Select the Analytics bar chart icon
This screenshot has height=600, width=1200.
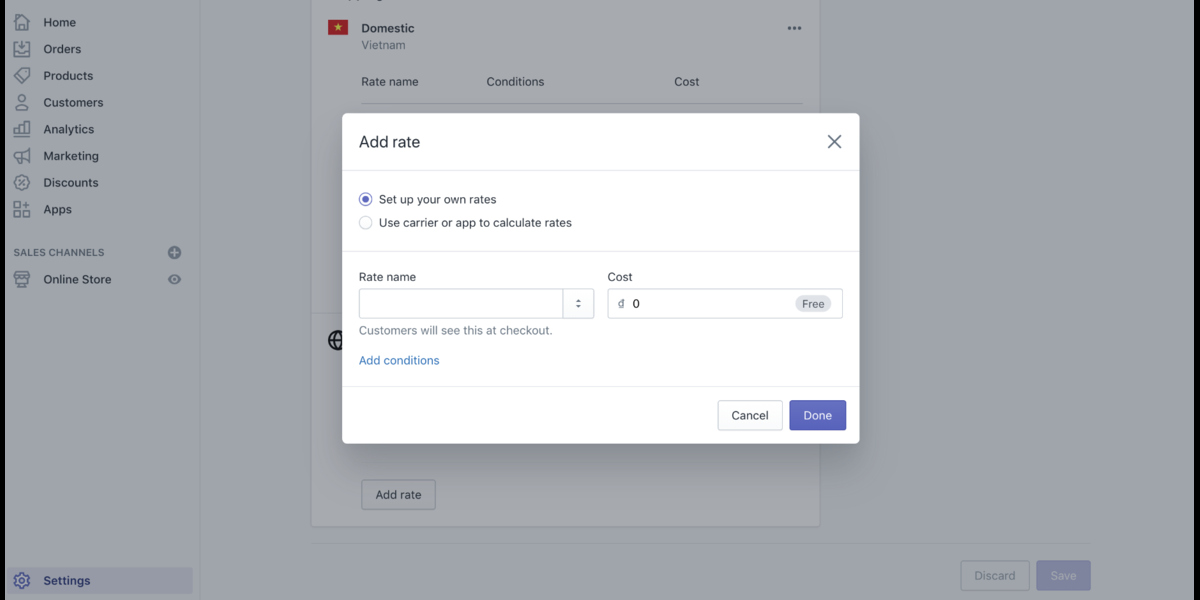point(22,128)
